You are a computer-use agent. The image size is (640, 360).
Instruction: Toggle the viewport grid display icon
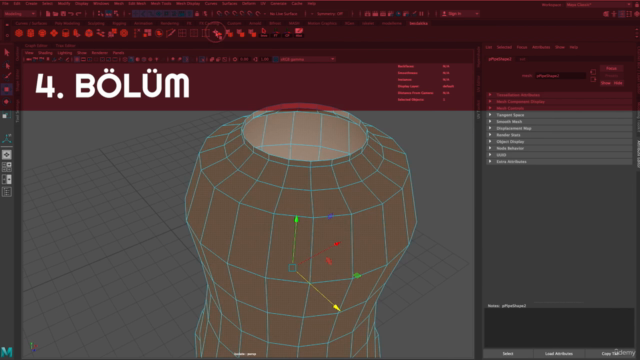click(77, 60)
